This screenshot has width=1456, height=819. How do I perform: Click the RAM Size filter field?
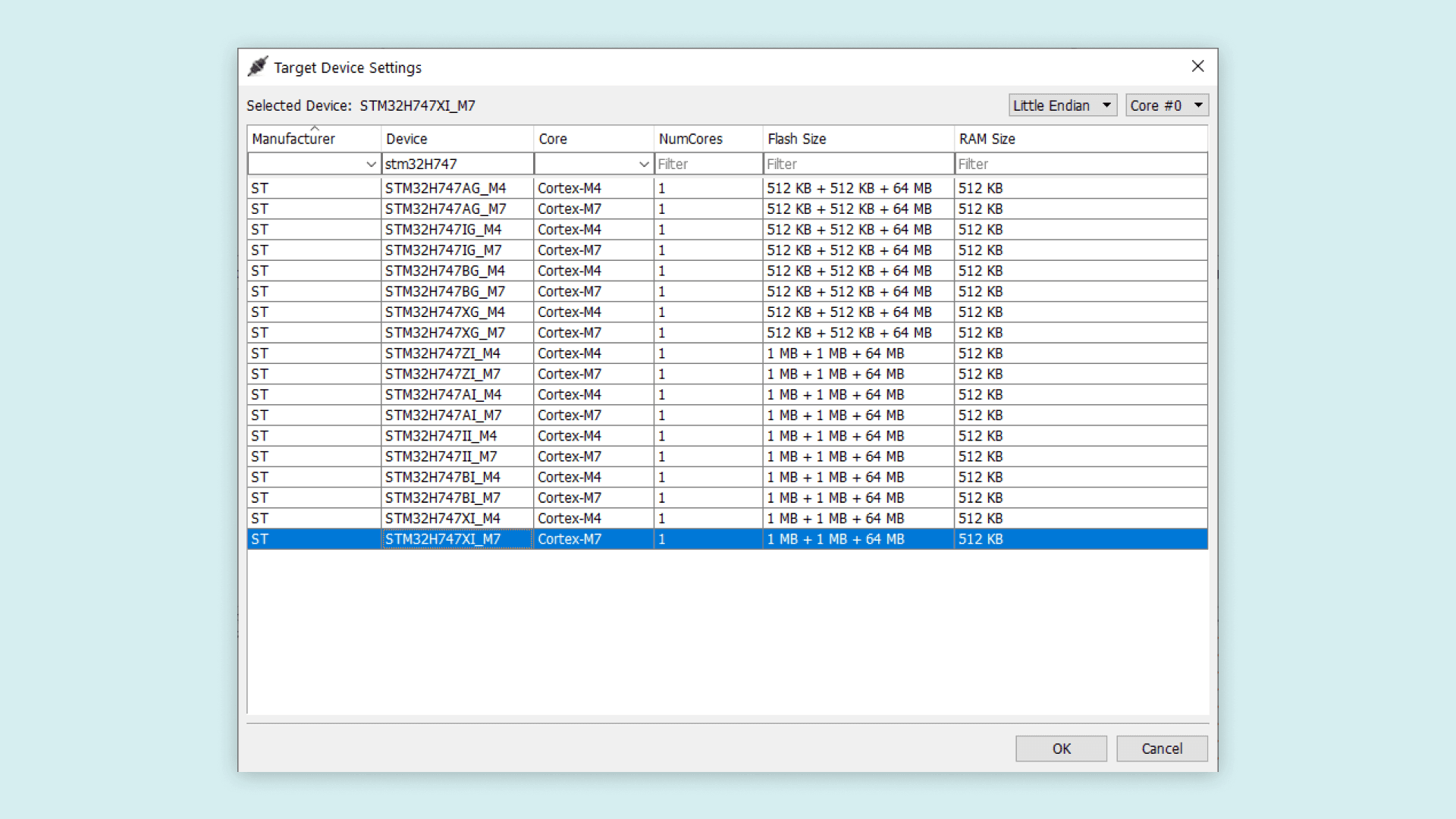1080,164
